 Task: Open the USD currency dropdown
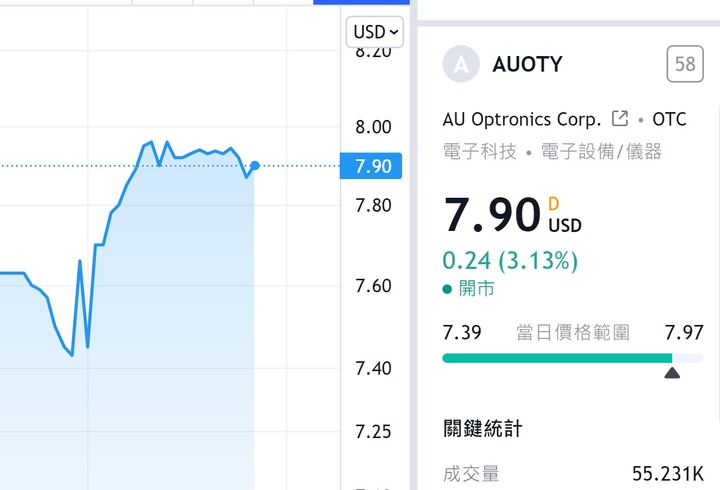375,32
